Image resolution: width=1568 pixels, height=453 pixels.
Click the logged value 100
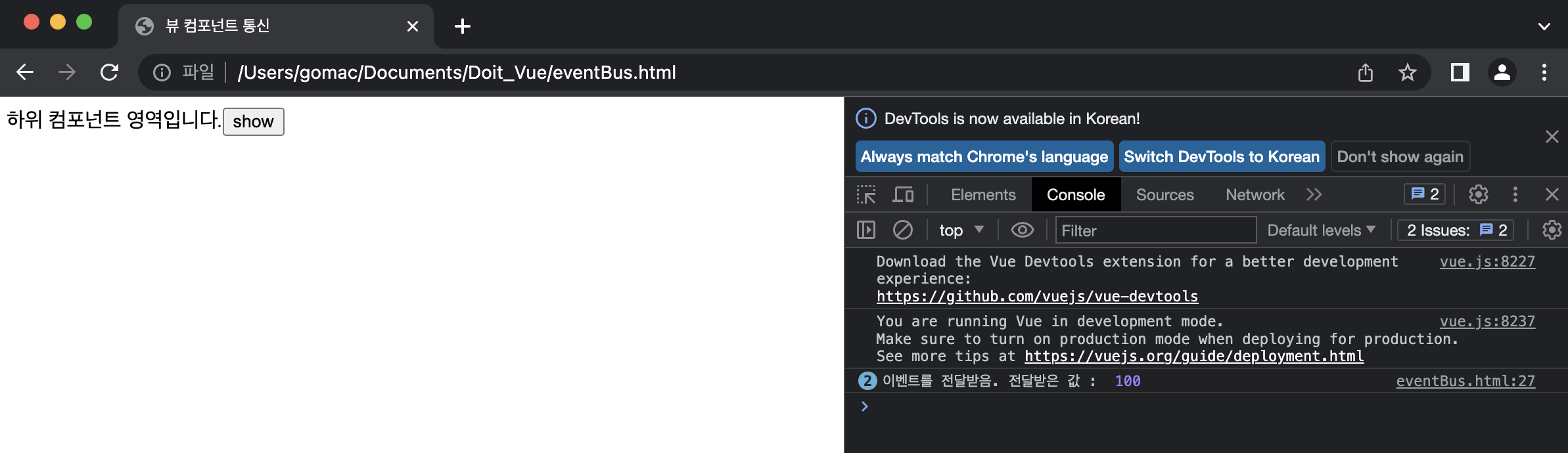[x=1128, y=381]
